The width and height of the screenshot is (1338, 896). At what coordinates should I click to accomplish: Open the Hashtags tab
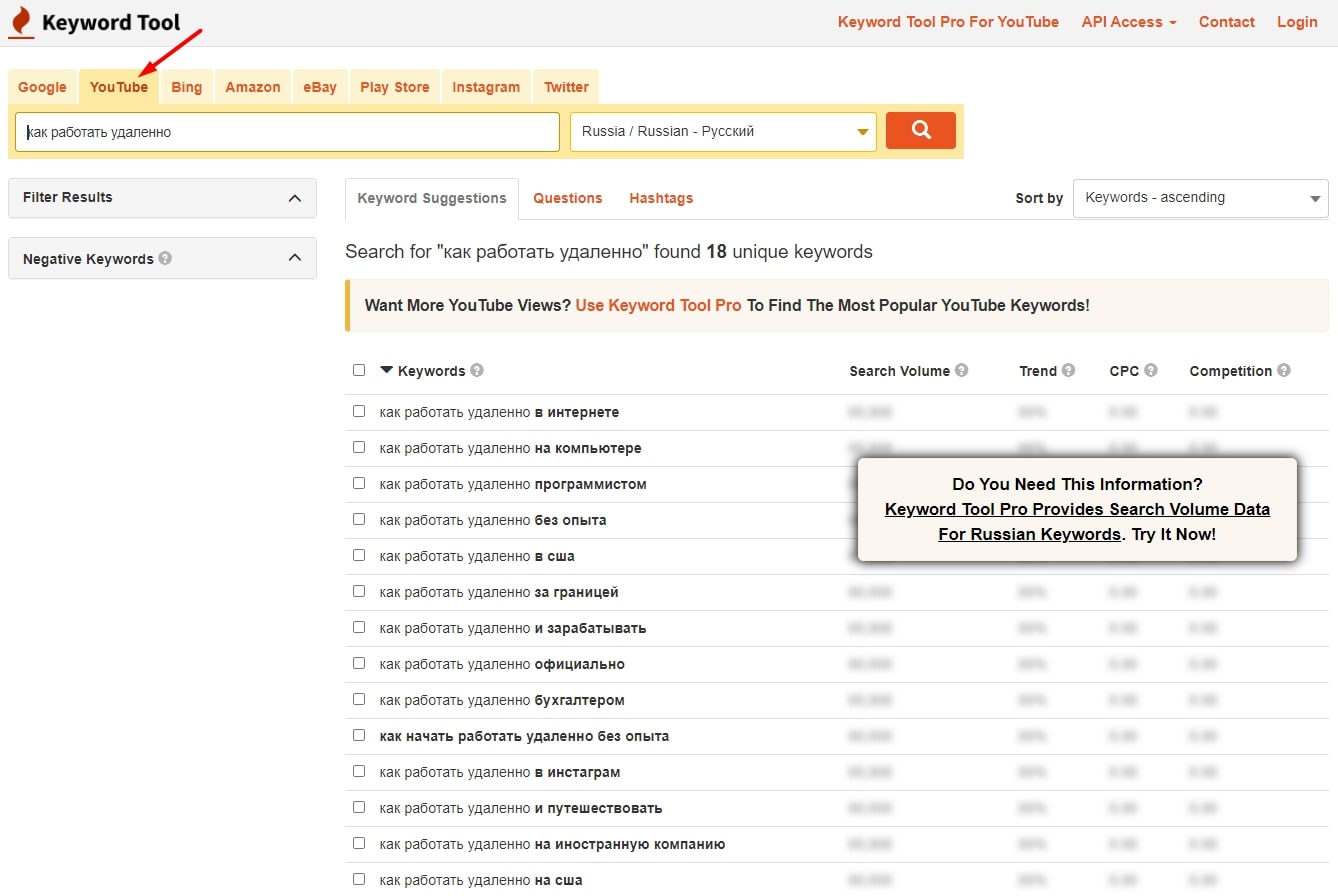click(x=661, y=198)
